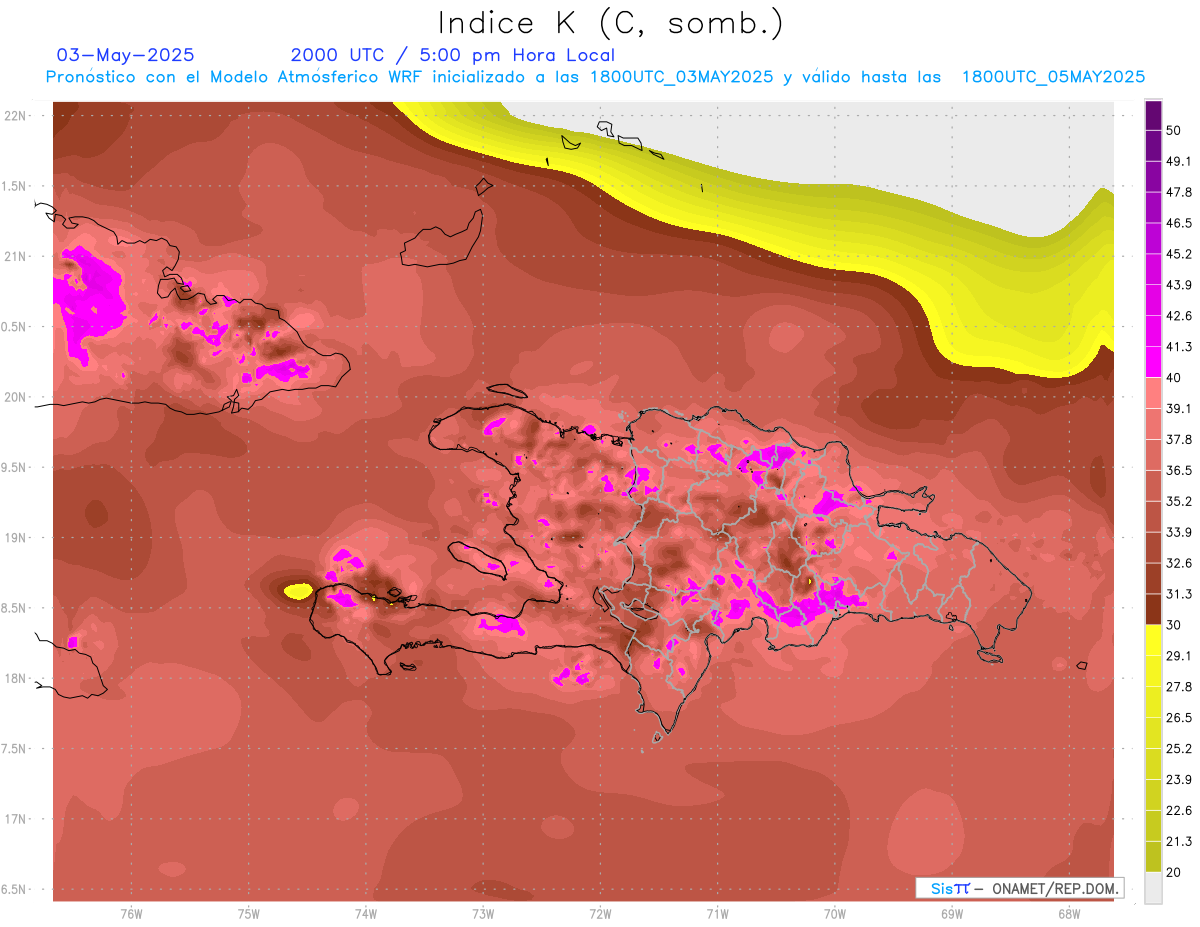
Task: Click the 'Pronóstico con el Modelo Atmósferico WRF' line
Action: (x=595, y=77)
